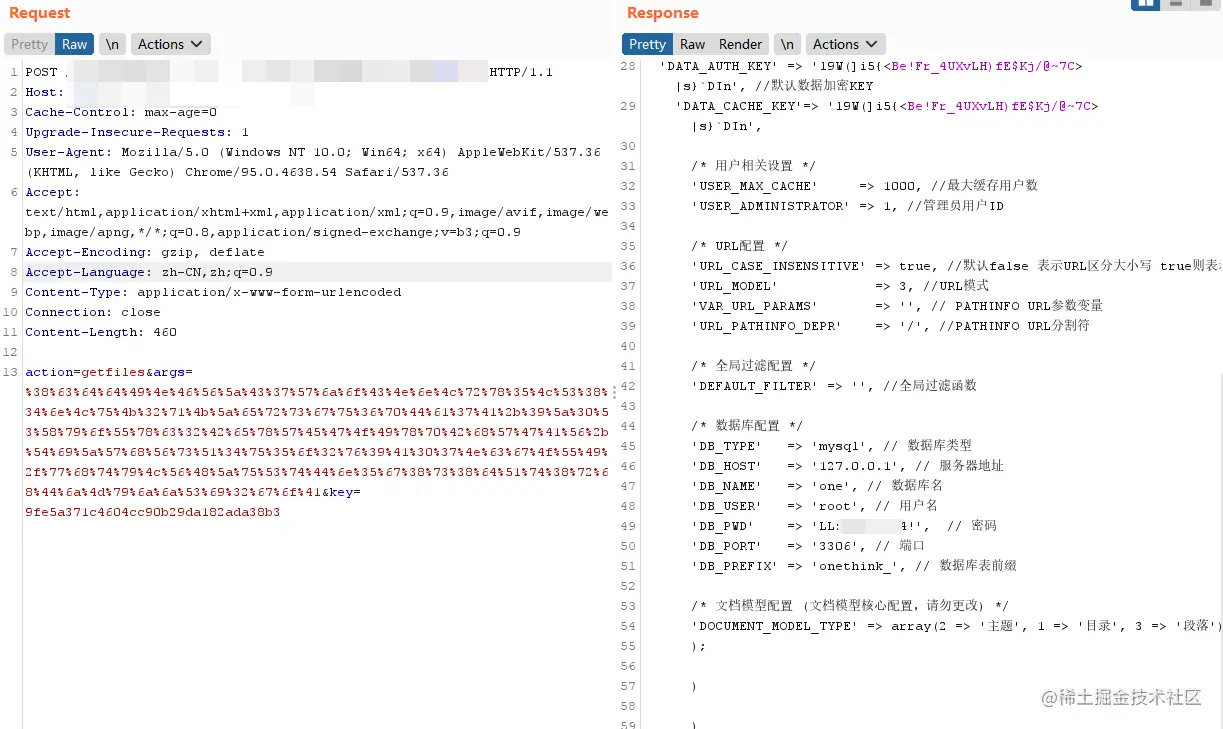Click the Upgrade-Insecure-Requests header
Viewport: 1223px width, 729px height.
[137, 132]
